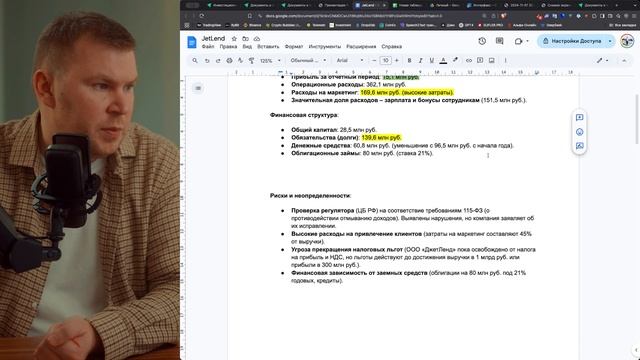The height and width of the screenshot is (360, 640).
Task: Add a comment from toolbar icon
Action: 480,60
